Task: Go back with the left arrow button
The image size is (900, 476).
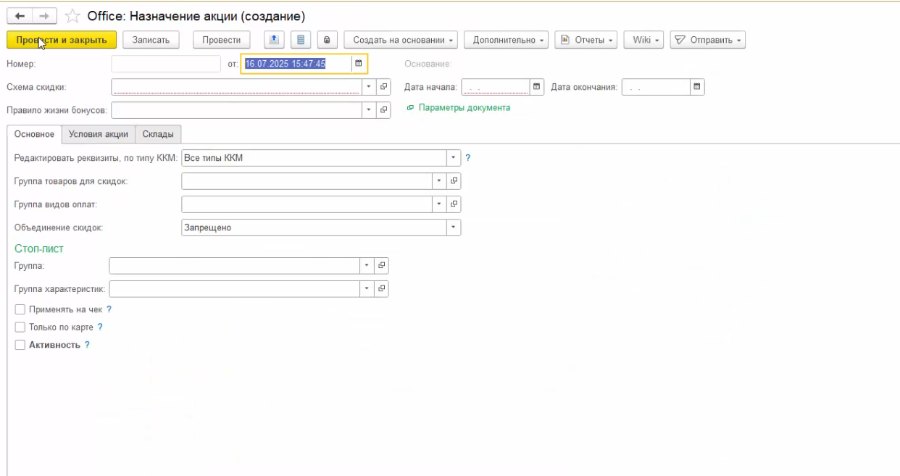Action: coord(20,16)
